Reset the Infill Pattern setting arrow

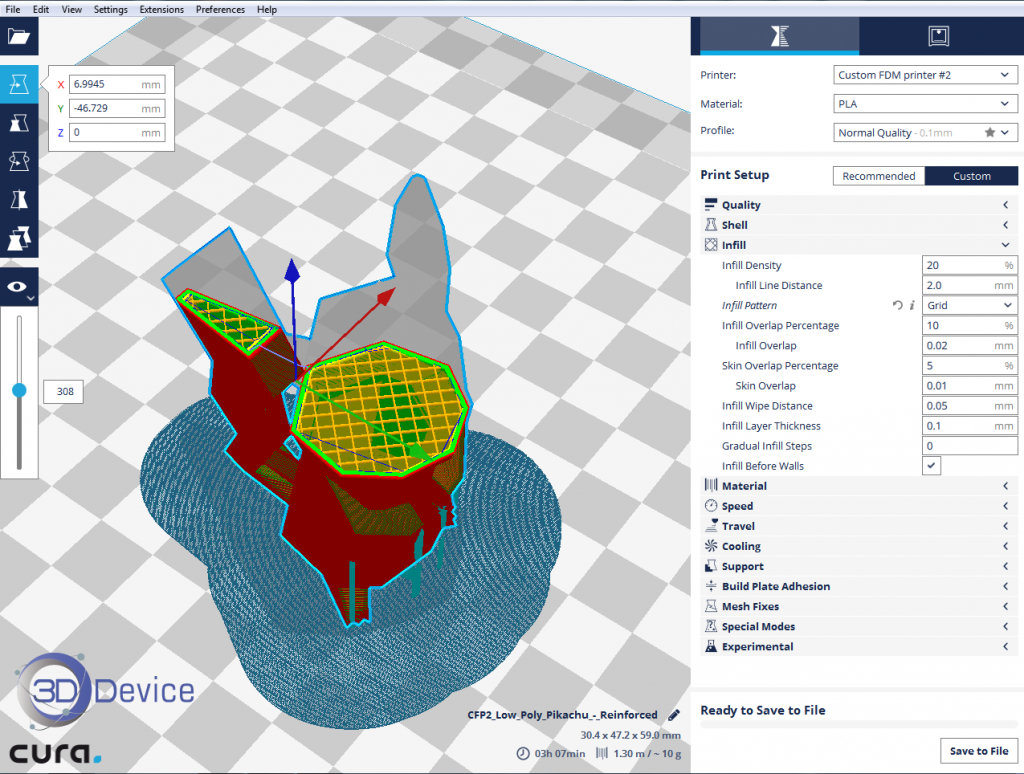(x=897, y=306)
